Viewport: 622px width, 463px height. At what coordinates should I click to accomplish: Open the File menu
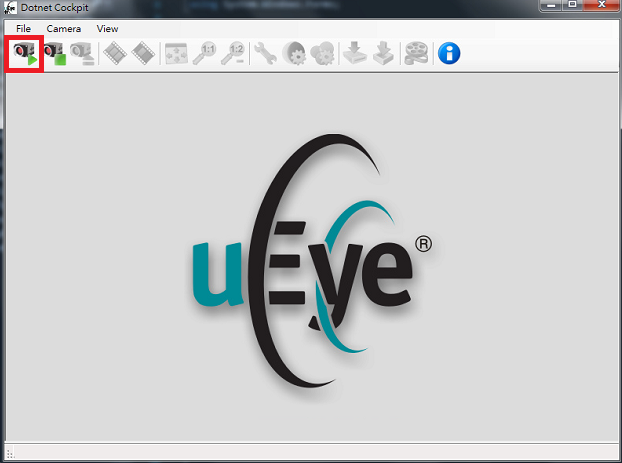coord(23,29)
